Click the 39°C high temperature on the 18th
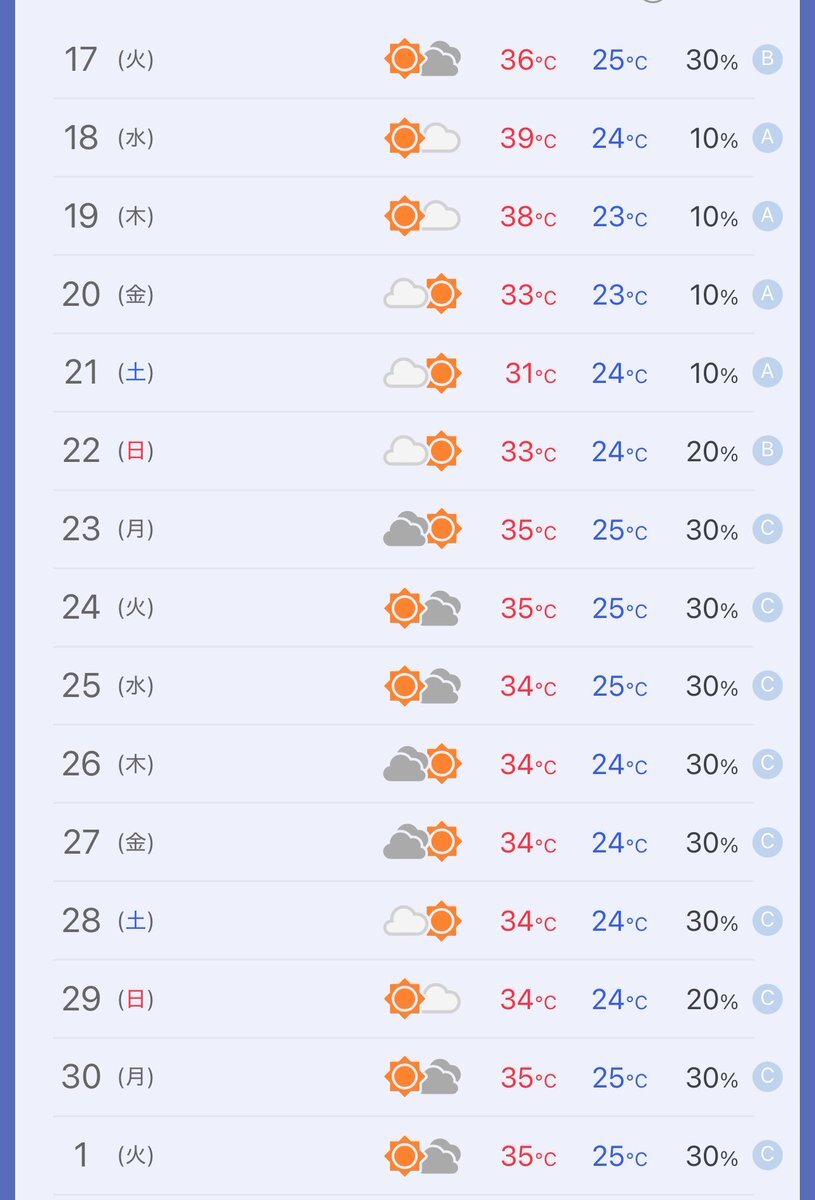Viewport: 815px width, 1200px height. coord(528,139)
